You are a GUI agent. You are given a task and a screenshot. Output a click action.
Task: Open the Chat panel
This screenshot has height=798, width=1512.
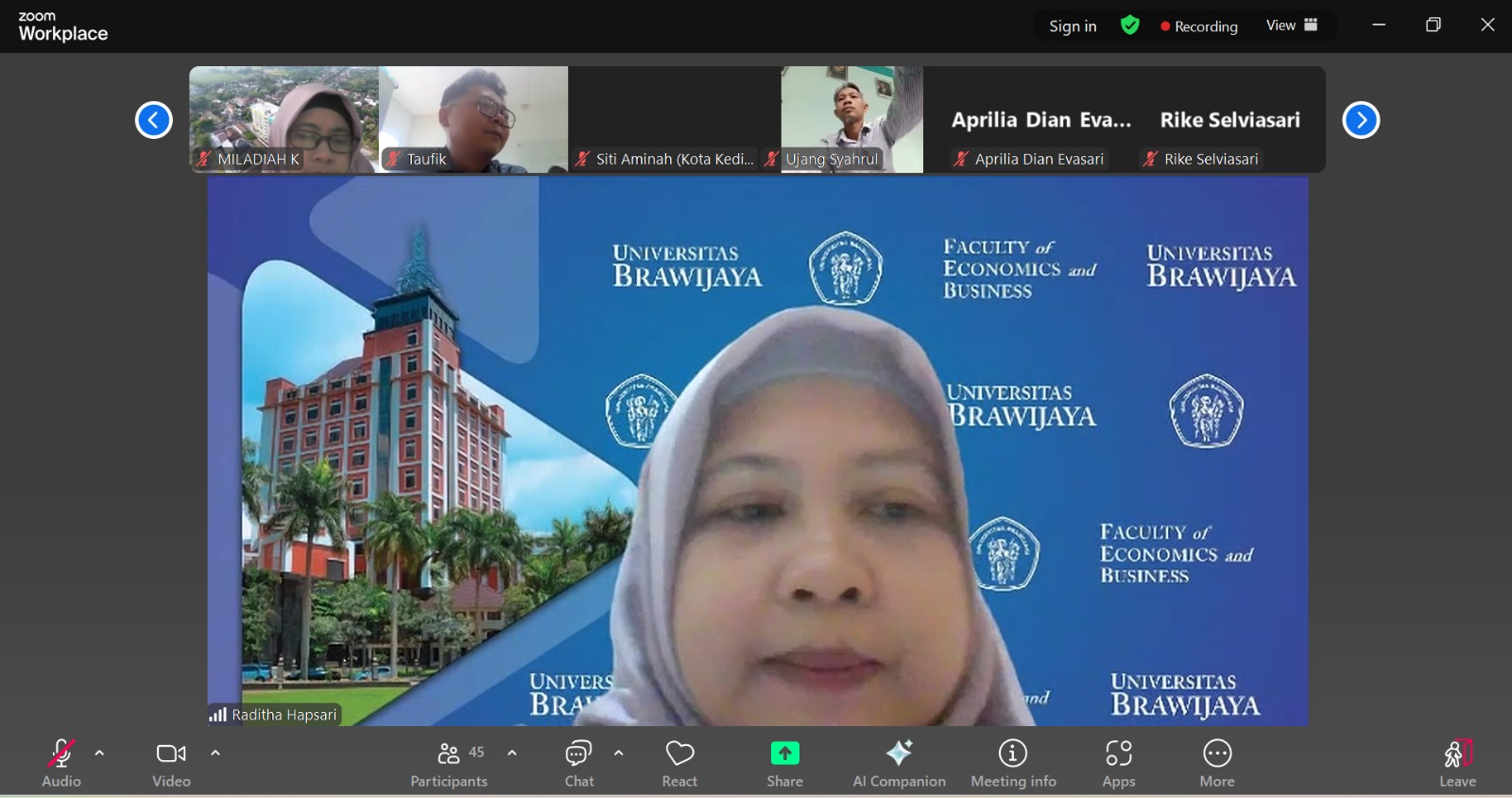(x=578, y=762)
